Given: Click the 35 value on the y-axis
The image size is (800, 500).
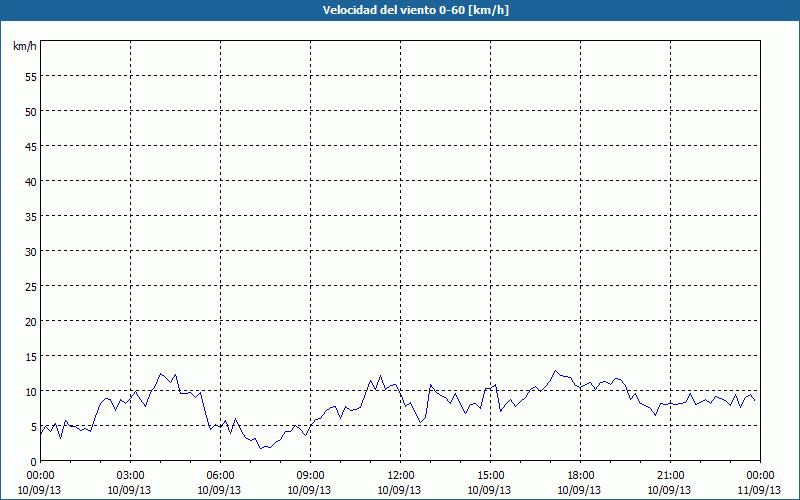Looking at the screenshot, I should tap(31, 216).
